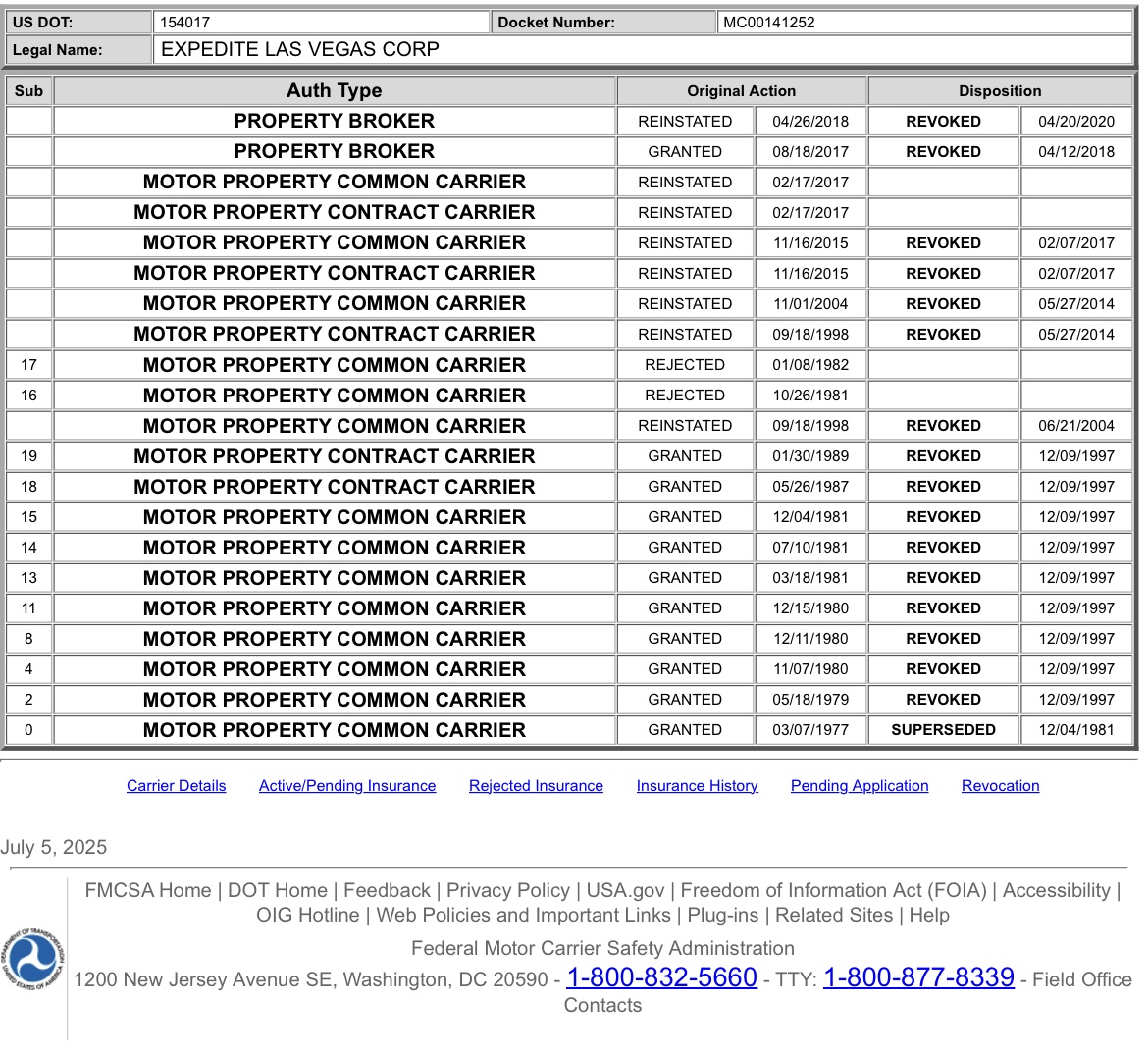Go to DOT Home footer link

278,890
